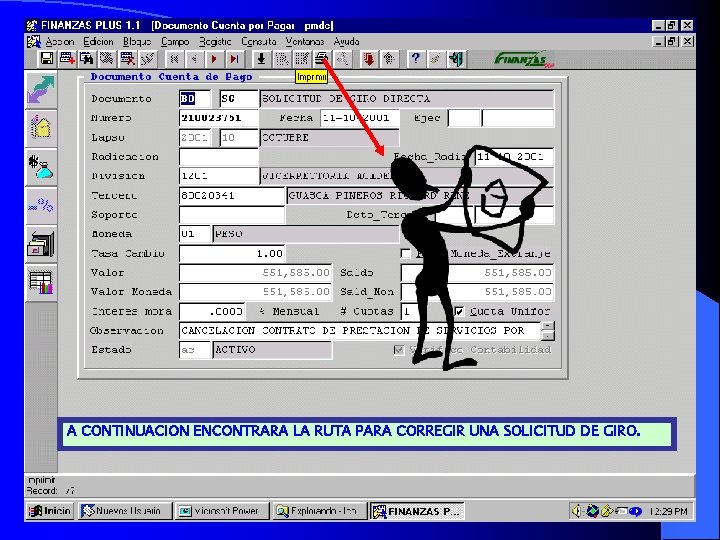The width and height of the screenshot is (720, 540).
Task: Click the Documento field containing BD
Action: (x=195, y=99)
